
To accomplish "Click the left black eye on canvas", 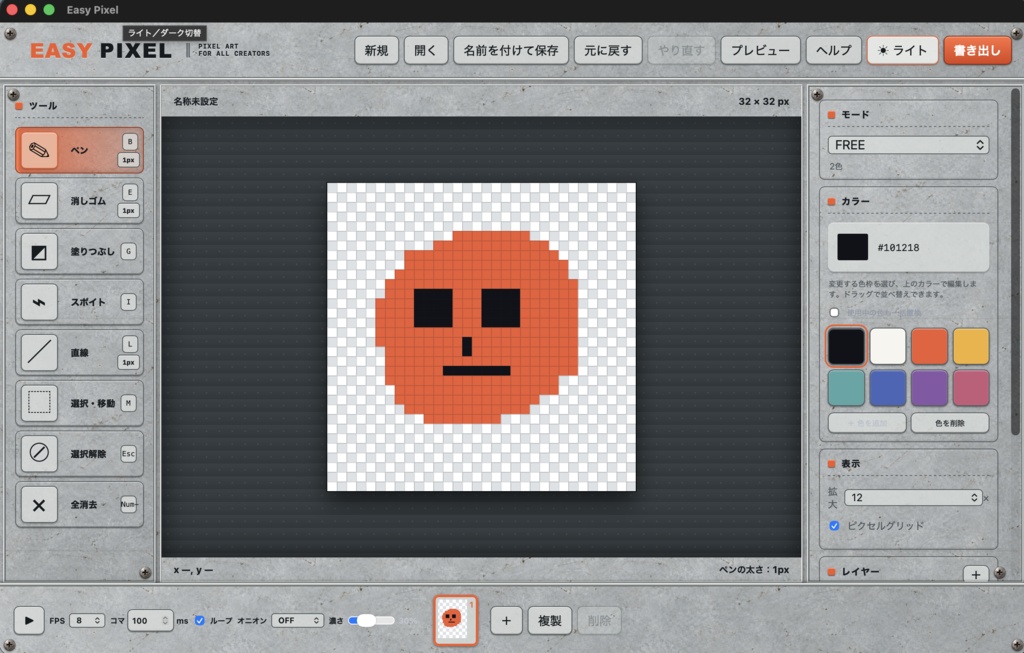I will pos(433,308).
